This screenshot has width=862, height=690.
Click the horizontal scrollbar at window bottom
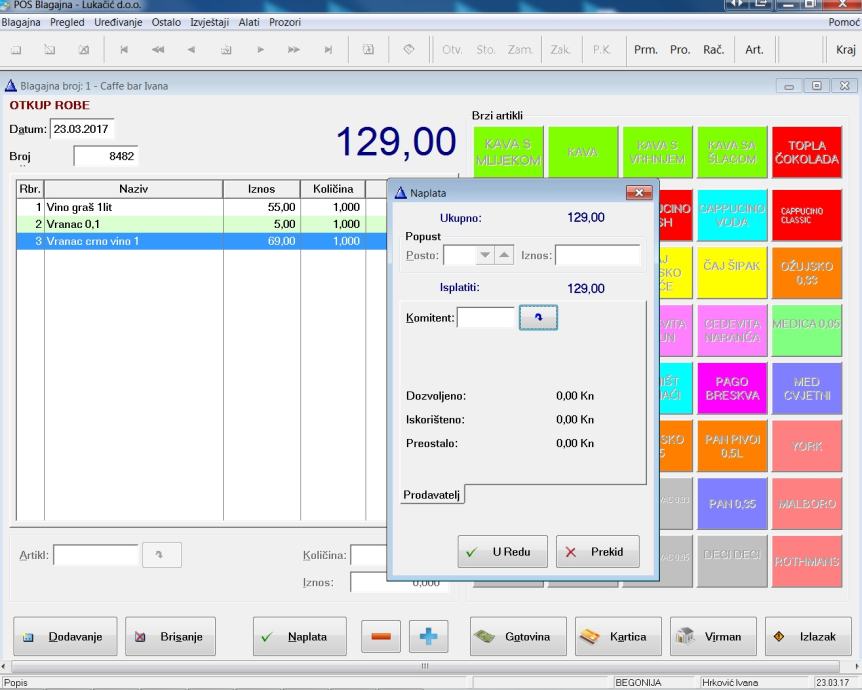tap(424, 666)
